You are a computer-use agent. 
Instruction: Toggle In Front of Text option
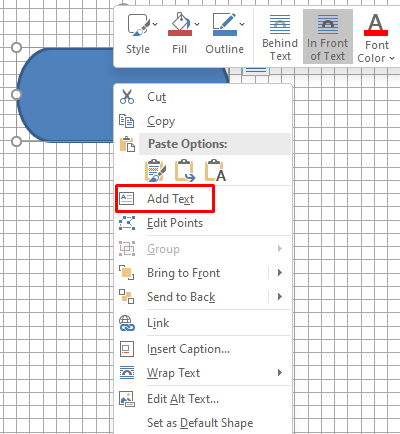[328, 37]
